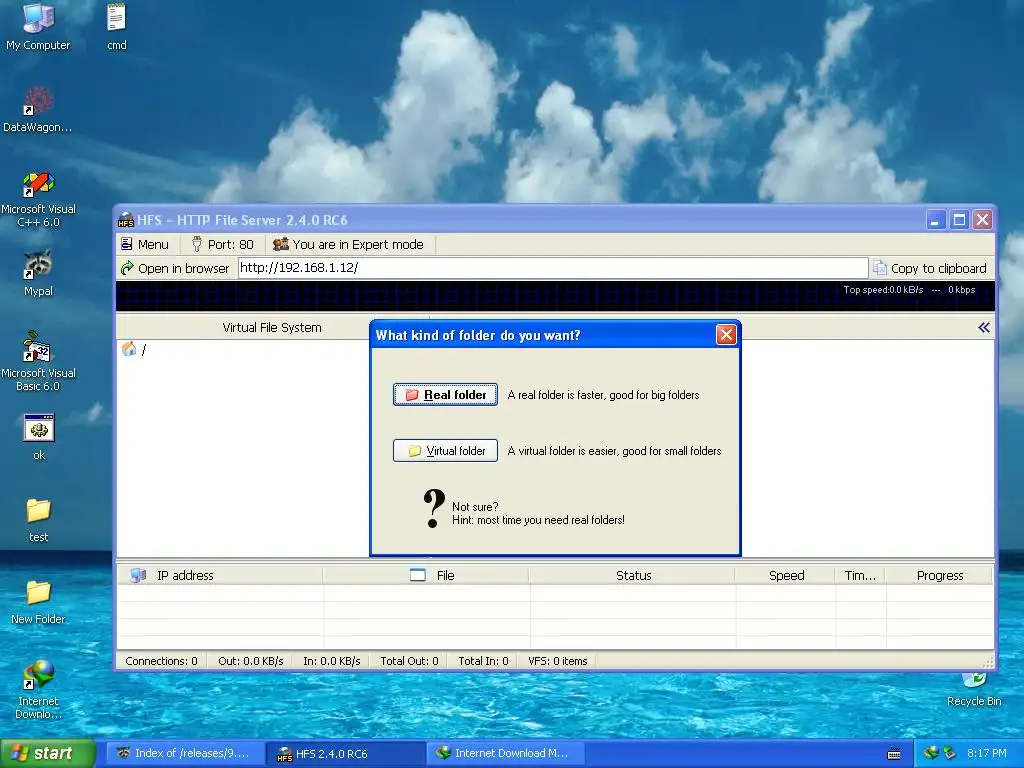Click 'Total Out: 0' status entry
Image resolution: width=1024 pixels, height=768 pixels.
click(409, 661)
